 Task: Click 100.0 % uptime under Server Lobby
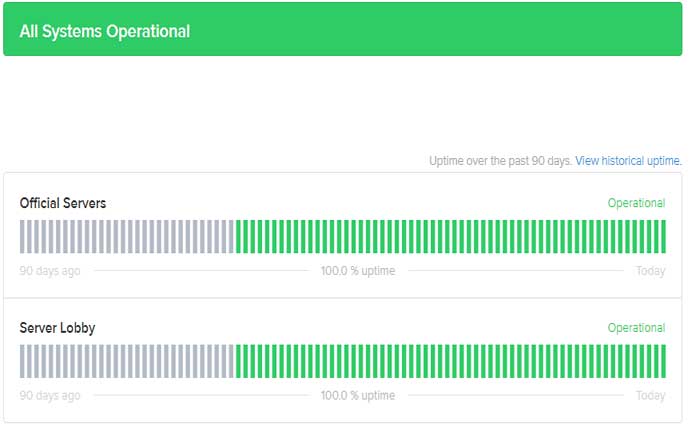point(357,396)
